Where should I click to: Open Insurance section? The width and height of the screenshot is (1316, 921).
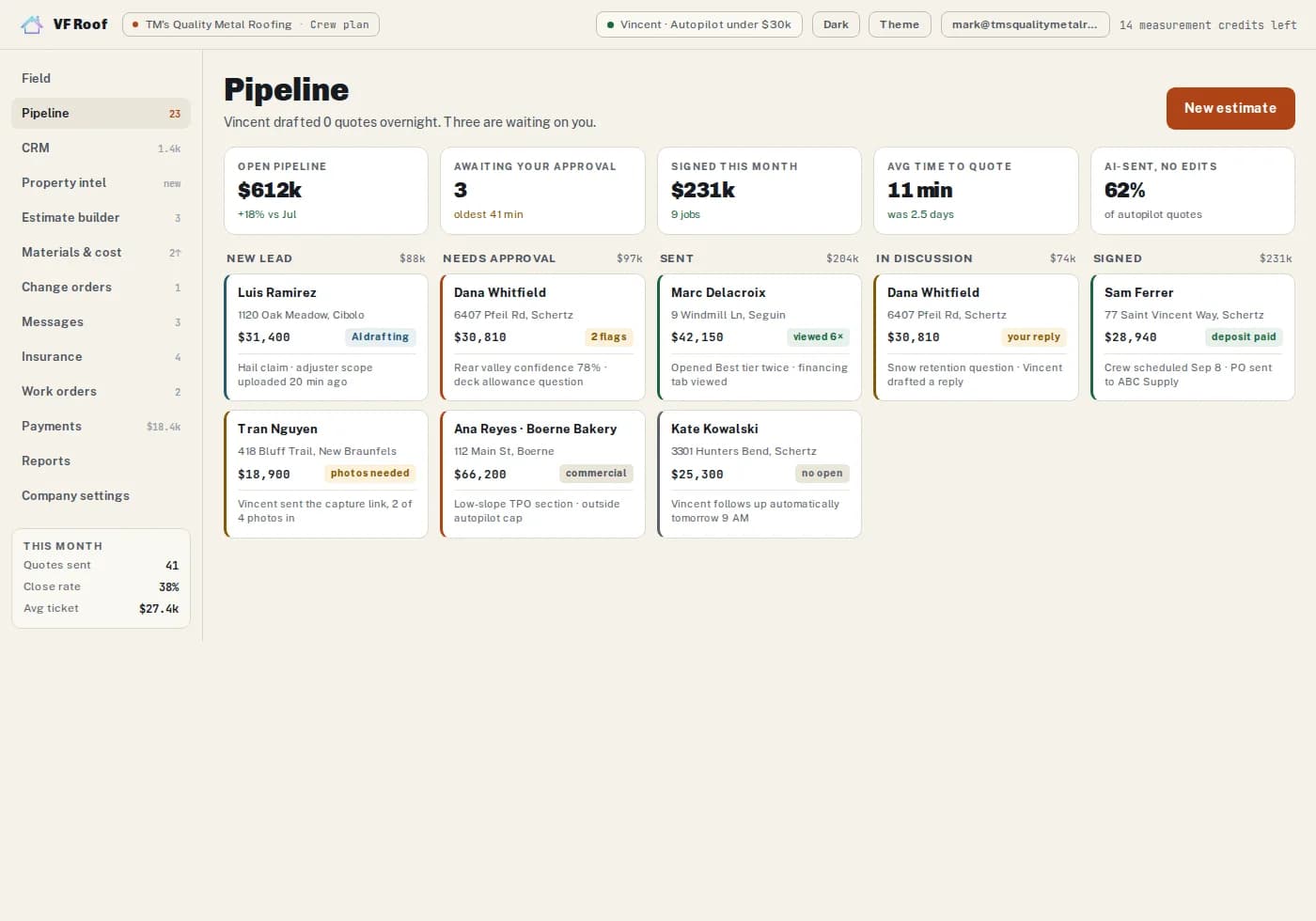(101, 356)
